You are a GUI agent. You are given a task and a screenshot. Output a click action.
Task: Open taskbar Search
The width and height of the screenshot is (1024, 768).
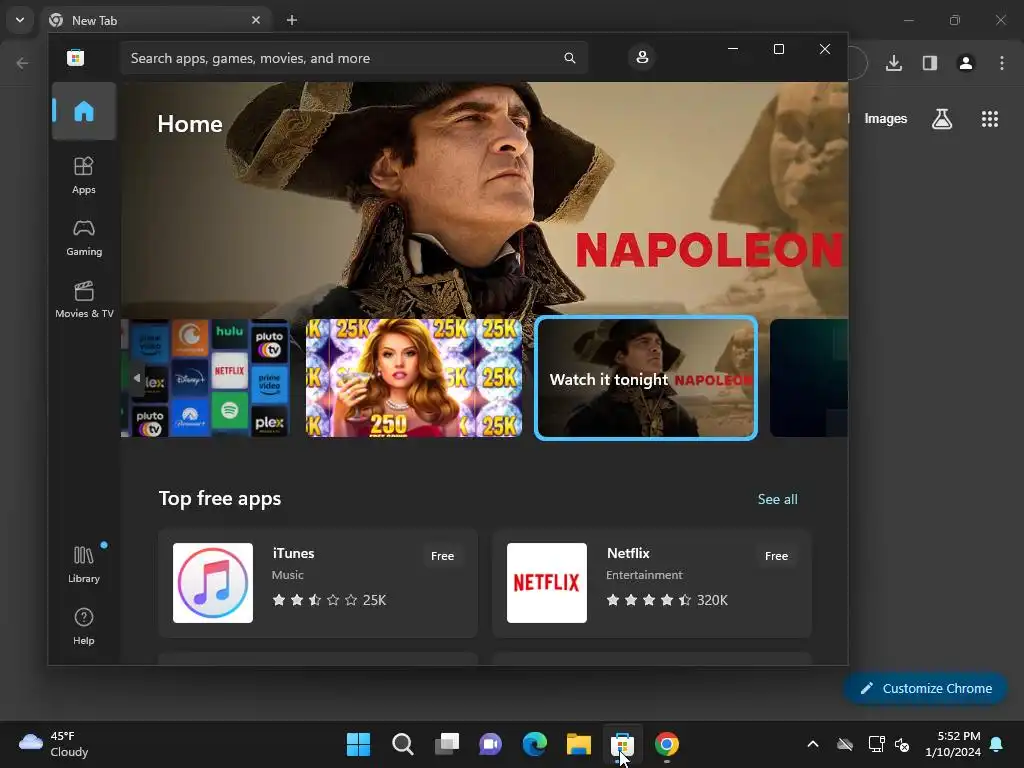coord(402,744)
